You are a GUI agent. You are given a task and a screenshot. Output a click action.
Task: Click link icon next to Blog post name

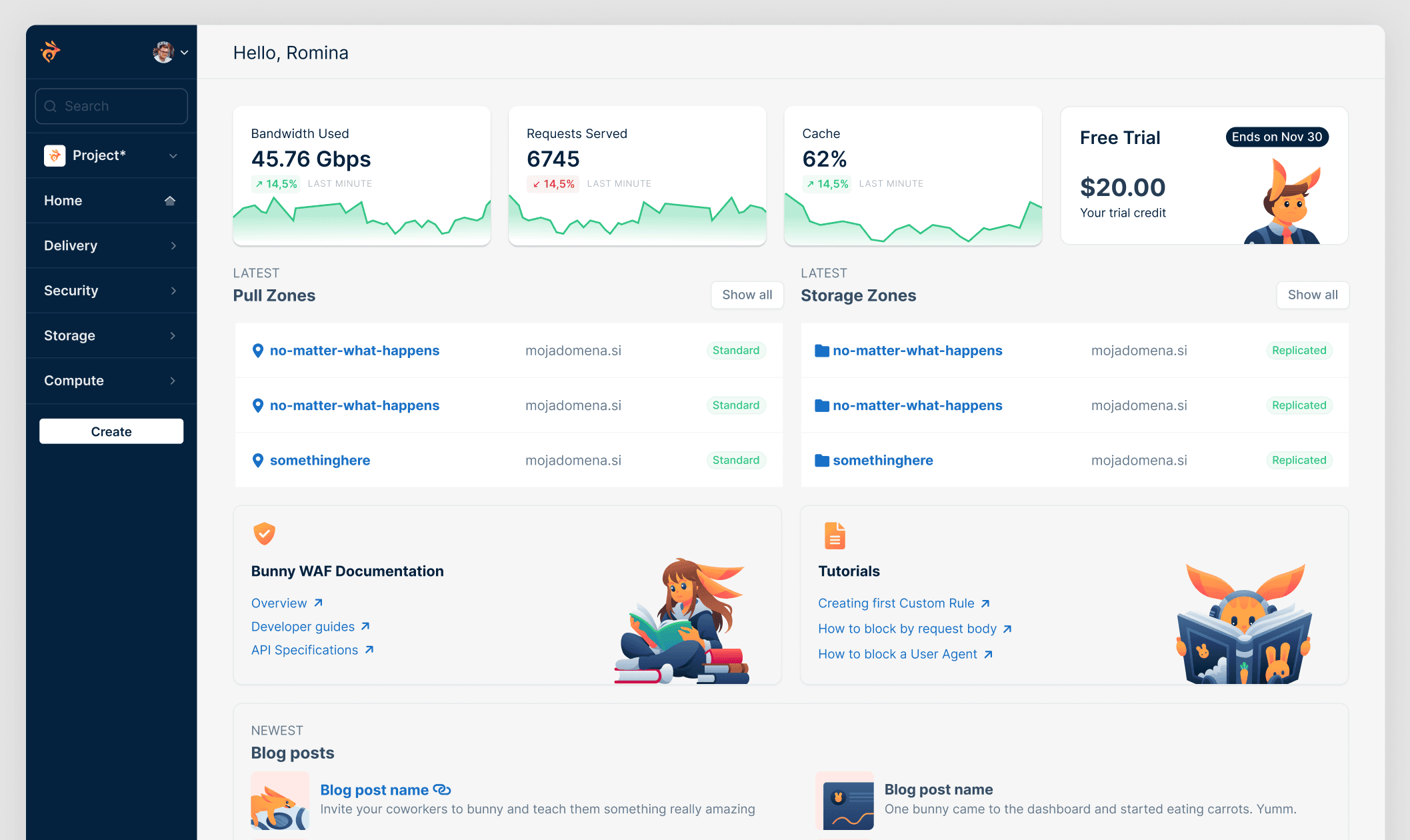click(442, 790)
